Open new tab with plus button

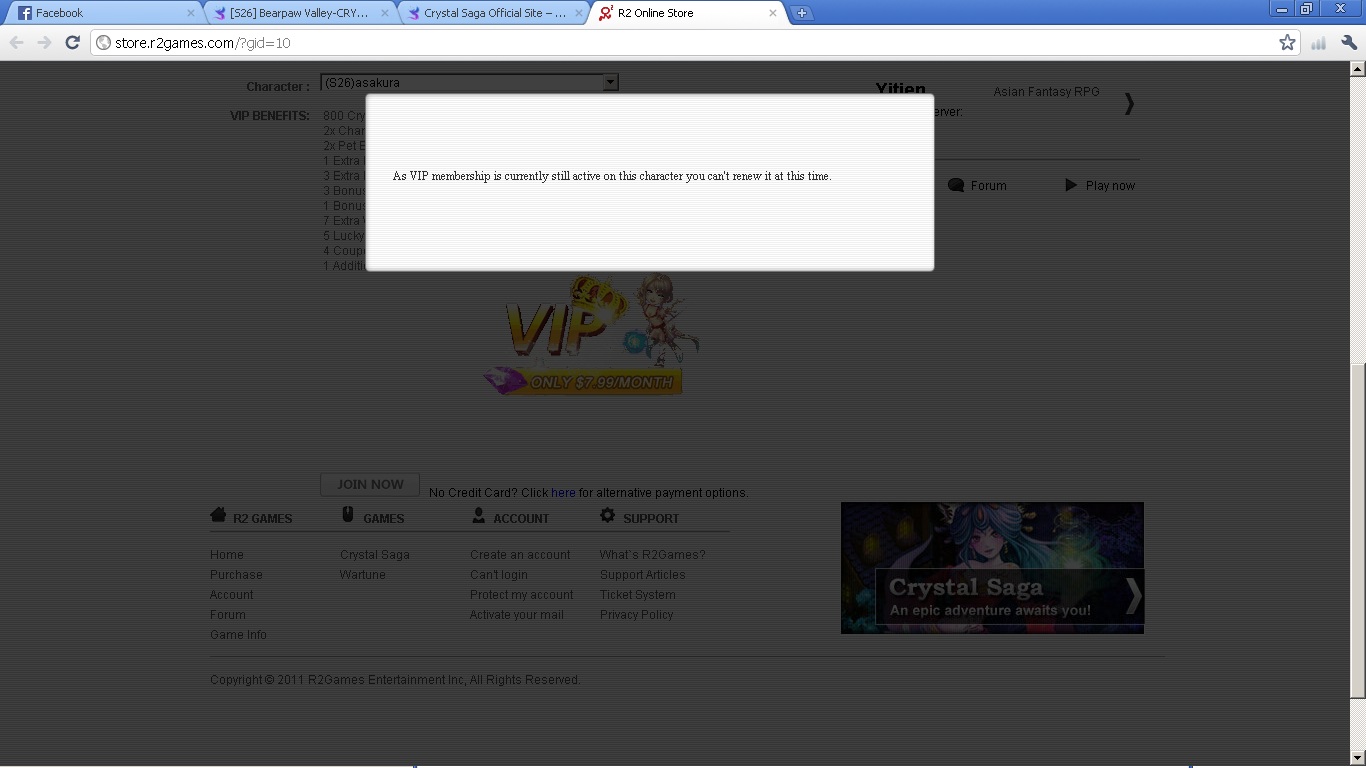[801, 13]
